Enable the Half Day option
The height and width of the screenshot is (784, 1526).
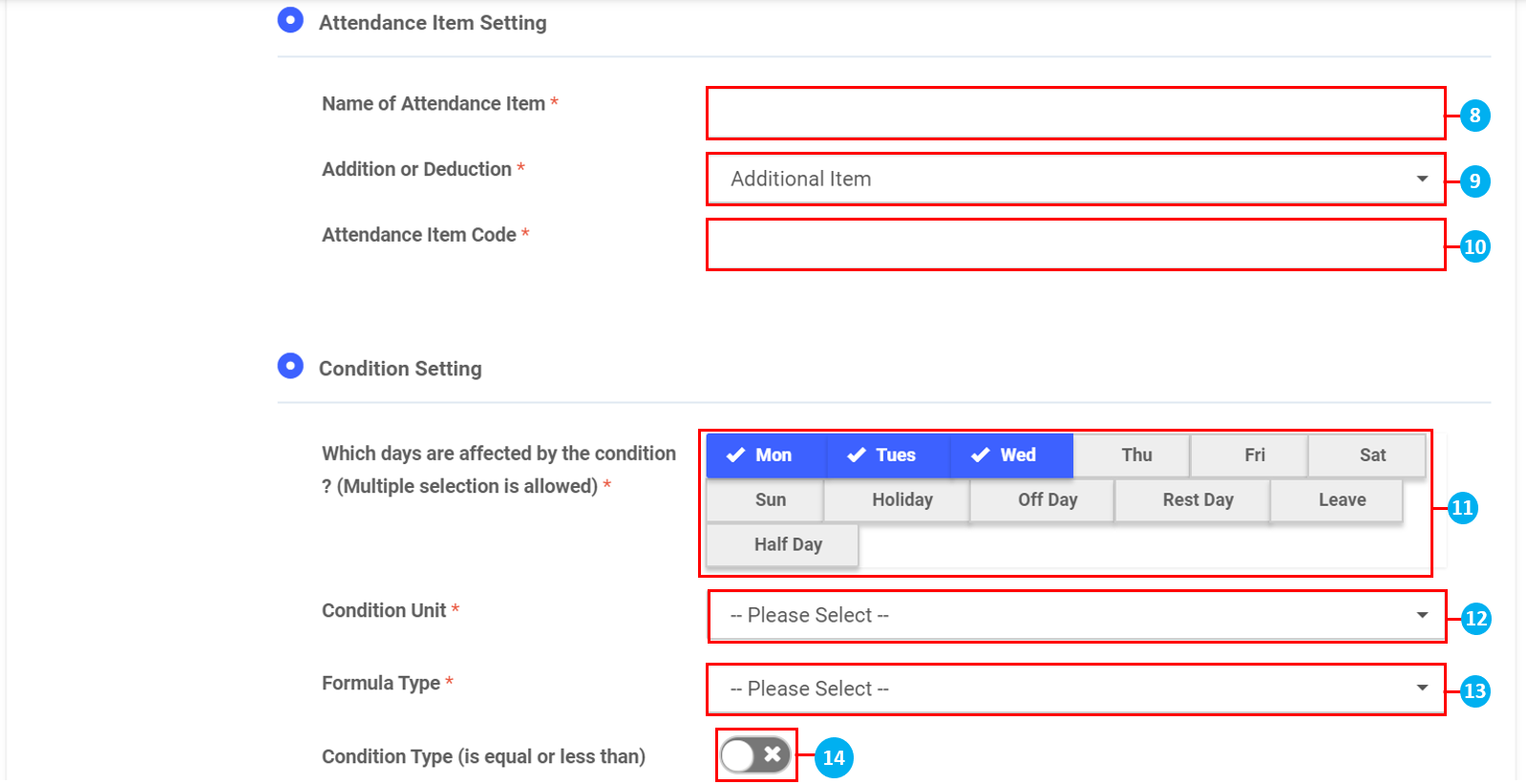pyautogui.click(x=787, y=545)
